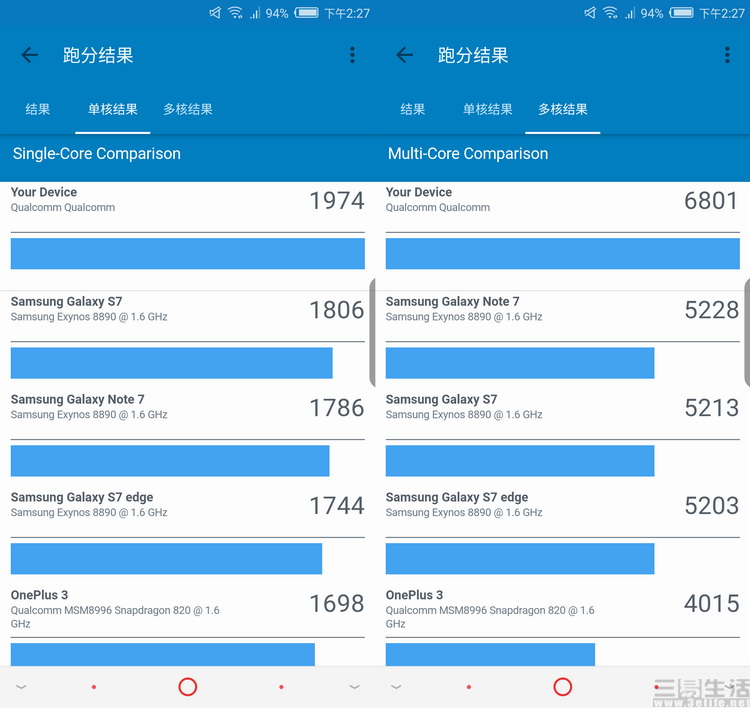Open three-dot overflow menu on Multi-Core screen
Image resolution: width=750 pixels, height=708 pixels.
coord(727,56)
